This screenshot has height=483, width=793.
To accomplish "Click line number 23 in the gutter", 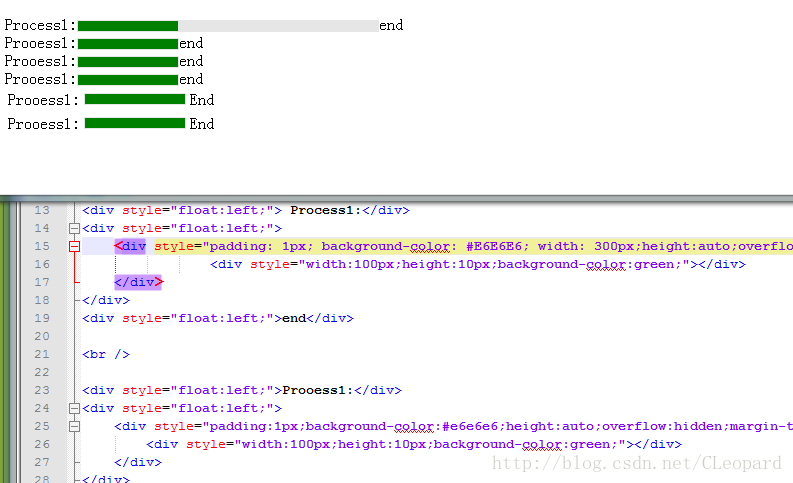I will point(42,390).
